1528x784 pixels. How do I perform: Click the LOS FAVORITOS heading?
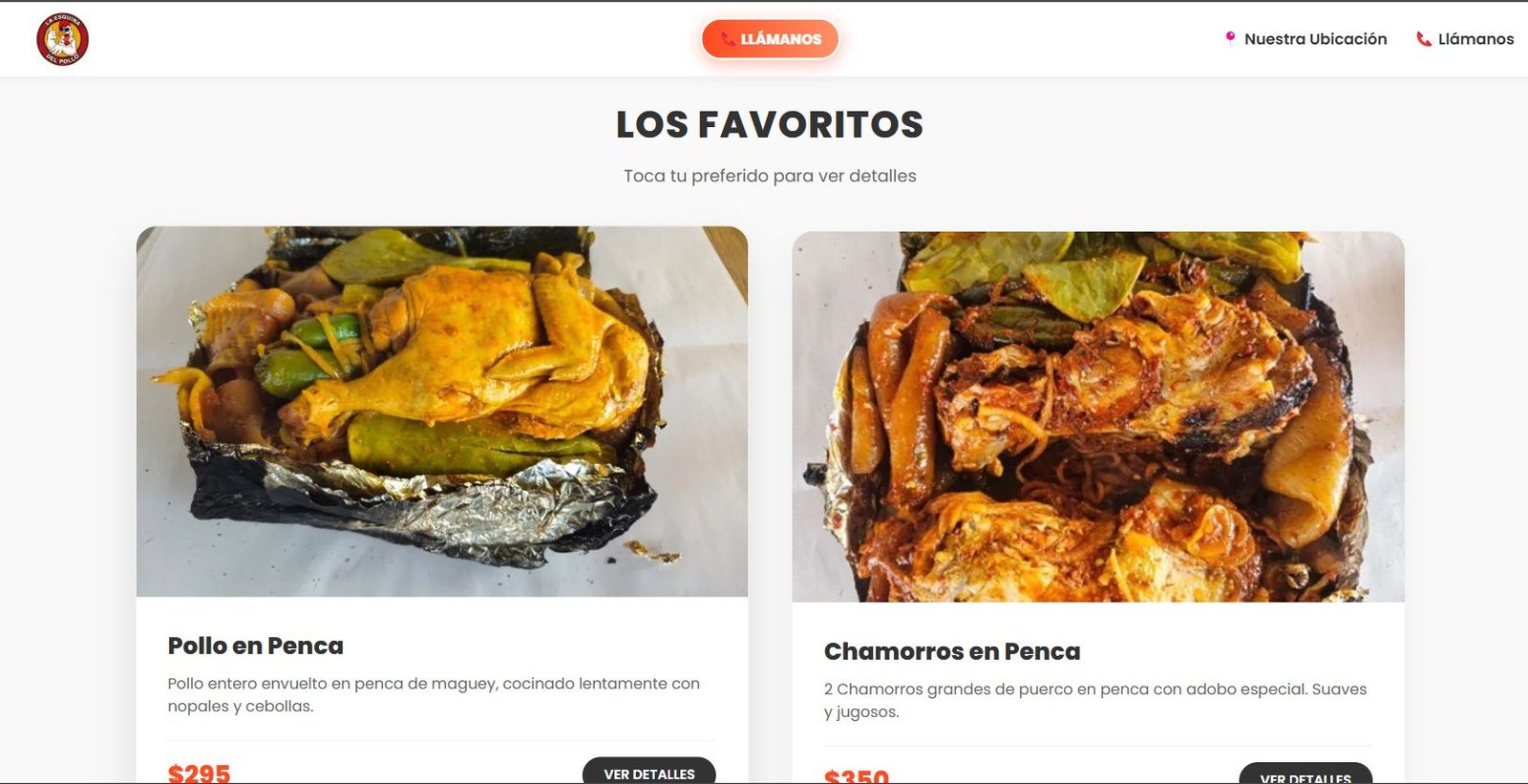(x=770, y=125)
